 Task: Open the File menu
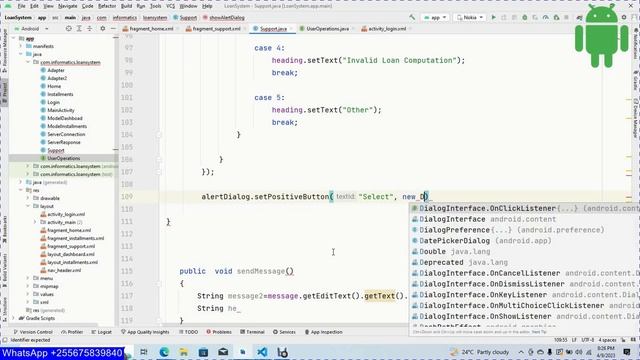pyautogui.click(x=21, y=6)
